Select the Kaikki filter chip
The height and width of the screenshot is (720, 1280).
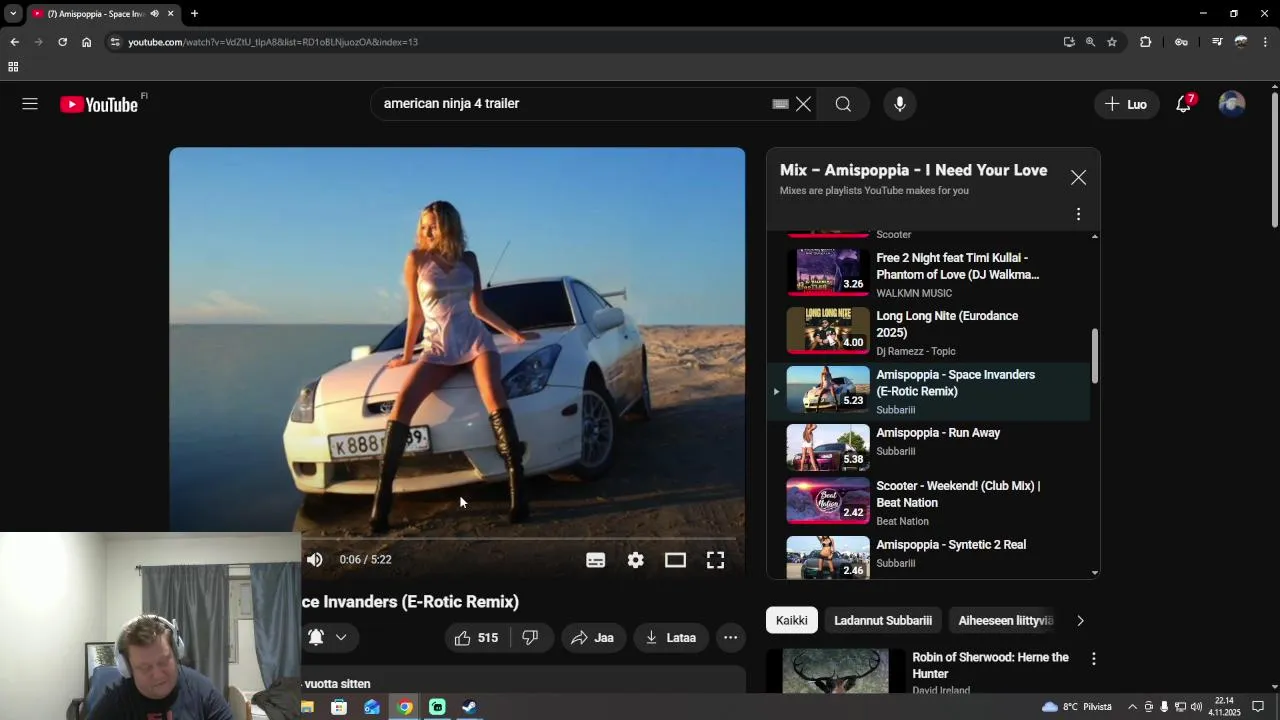[x=792, y=621]
